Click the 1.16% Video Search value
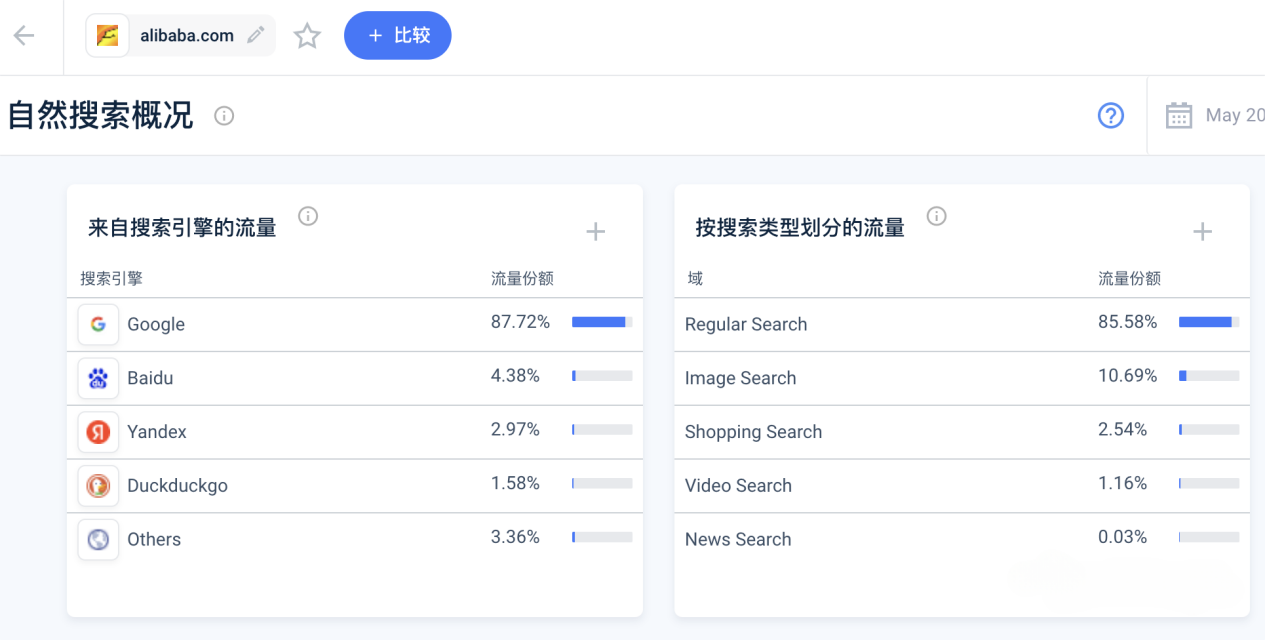The width and height of the screenshot is (1265, 640). tap(1122, 484)
